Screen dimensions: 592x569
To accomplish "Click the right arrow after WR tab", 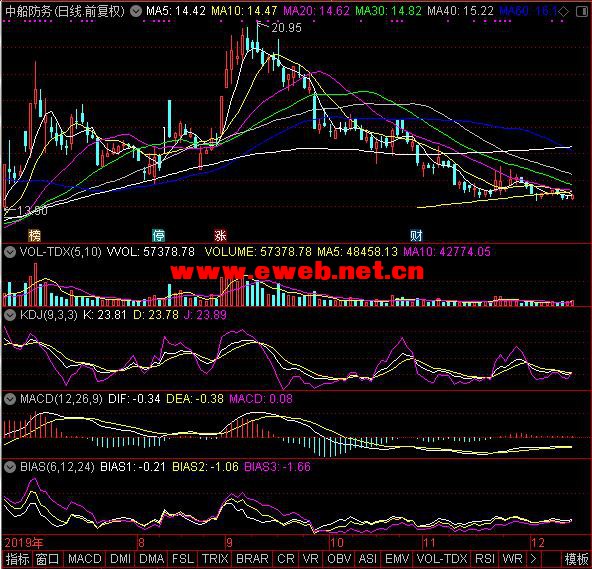I will pos(533,559).
